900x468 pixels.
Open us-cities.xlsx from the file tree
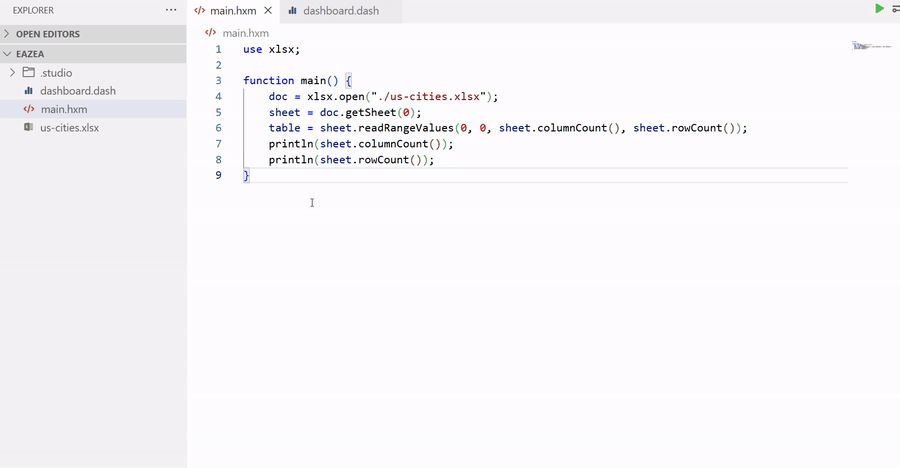(x=69, y=127)
